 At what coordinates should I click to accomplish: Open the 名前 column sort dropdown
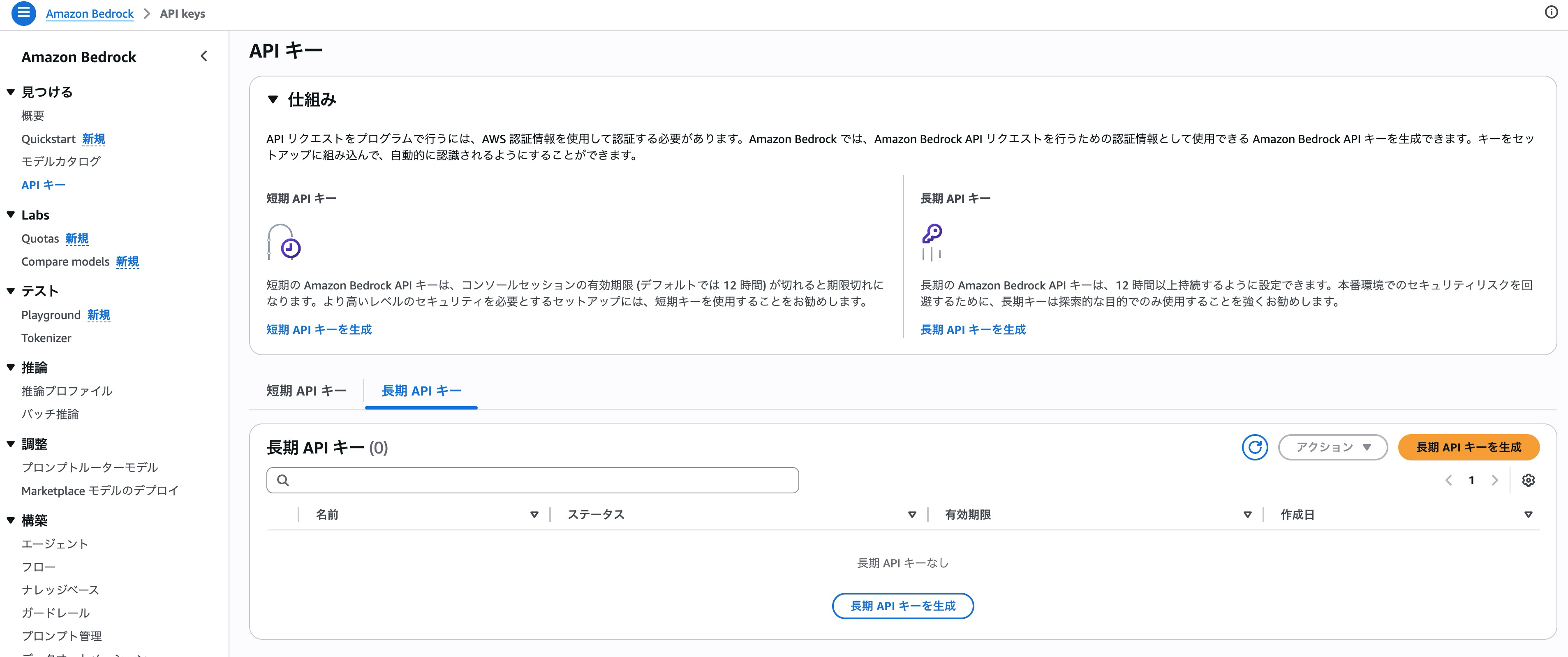tap(534, 514)
